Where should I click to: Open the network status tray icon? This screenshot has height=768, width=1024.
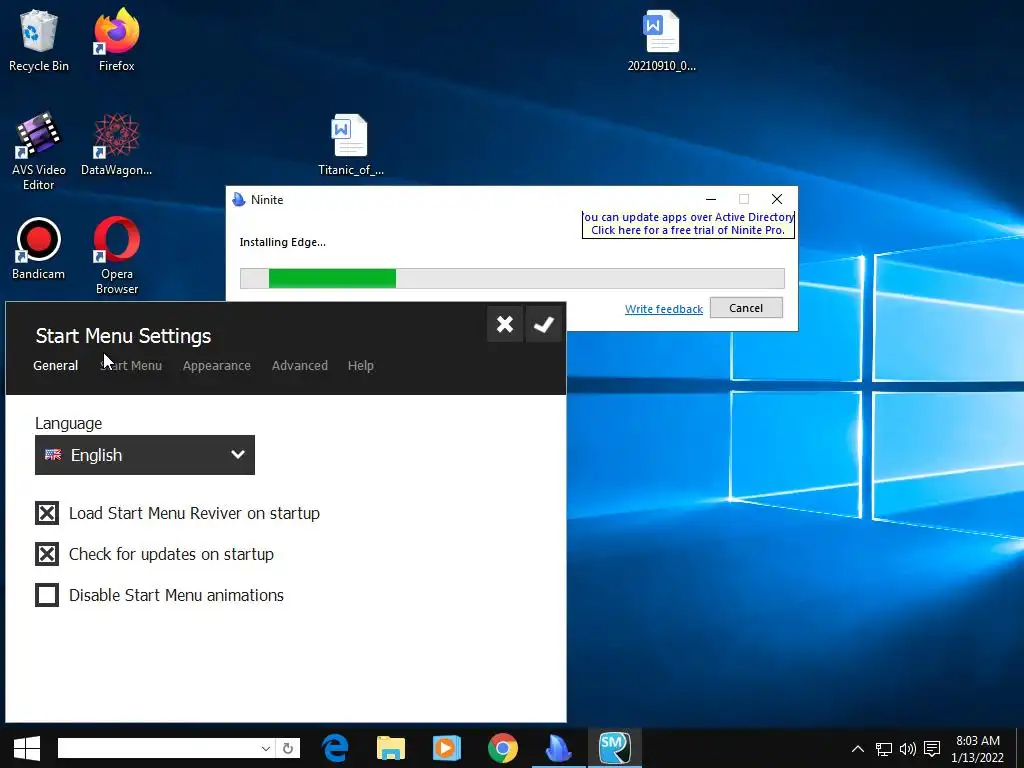pyautogui.click(x=884, y=748)
